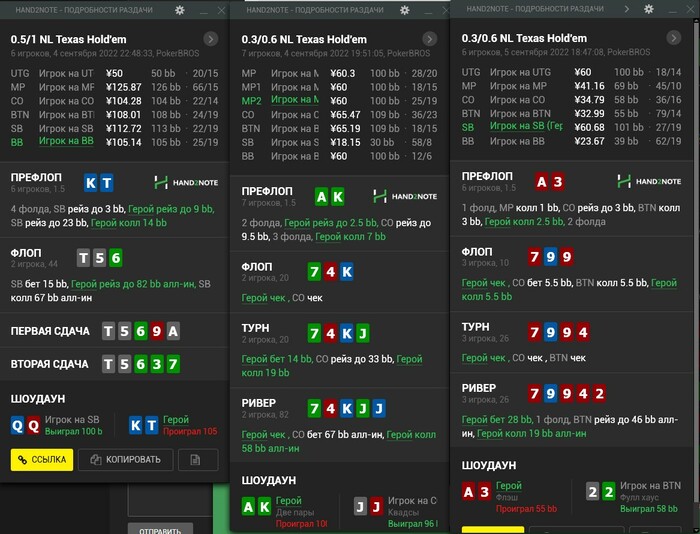Viewport: 700px width, 534px height.
Task: Select '¥23.67' BB stack in right window
Action: tap(589, 141)
